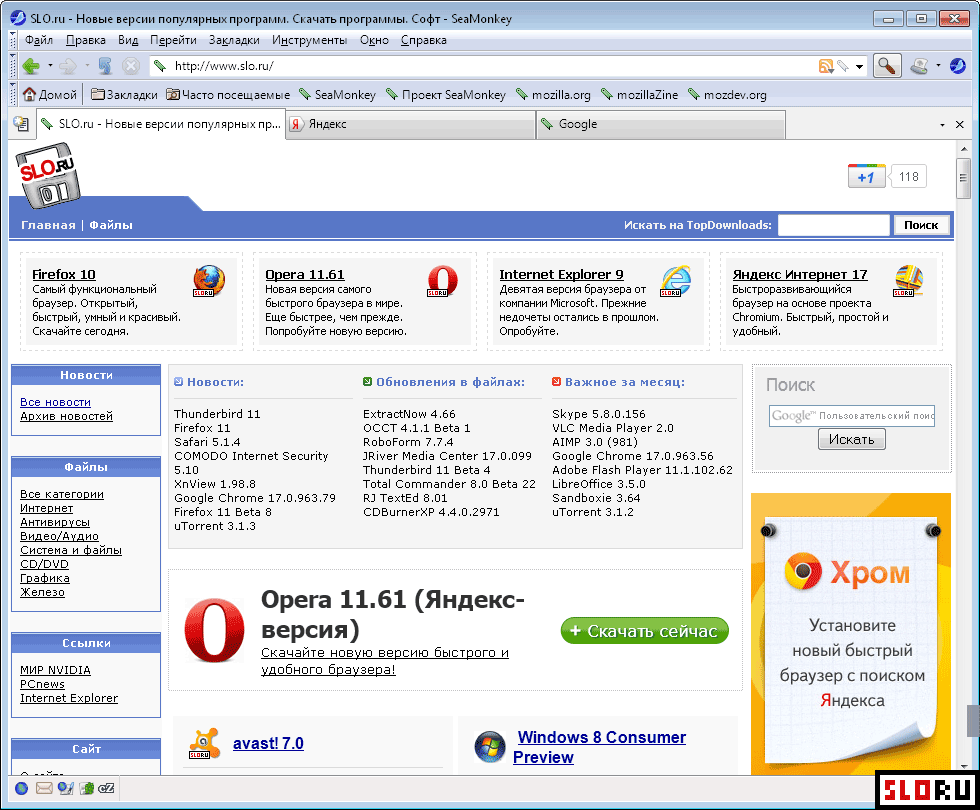Open Composer from status bar icon

[x=65, y=788]
